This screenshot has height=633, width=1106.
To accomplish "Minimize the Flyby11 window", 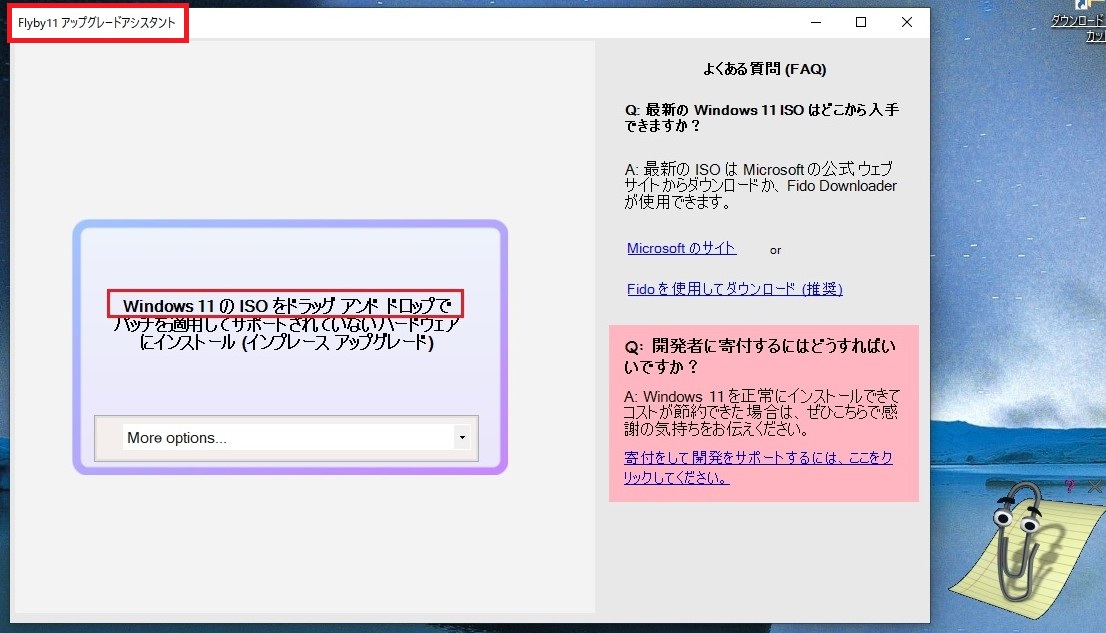I will (x=816, y=23).
